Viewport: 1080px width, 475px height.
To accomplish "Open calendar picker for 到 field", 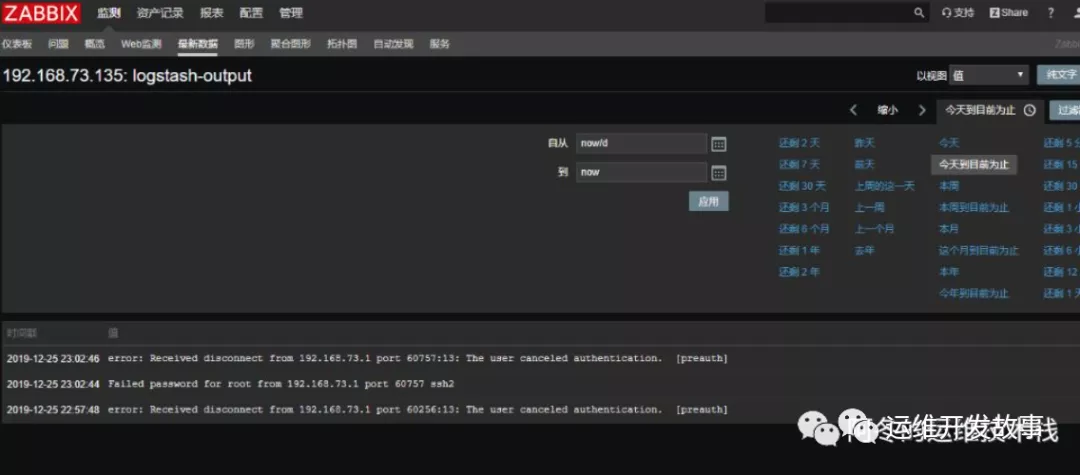I will click(718, 173).
